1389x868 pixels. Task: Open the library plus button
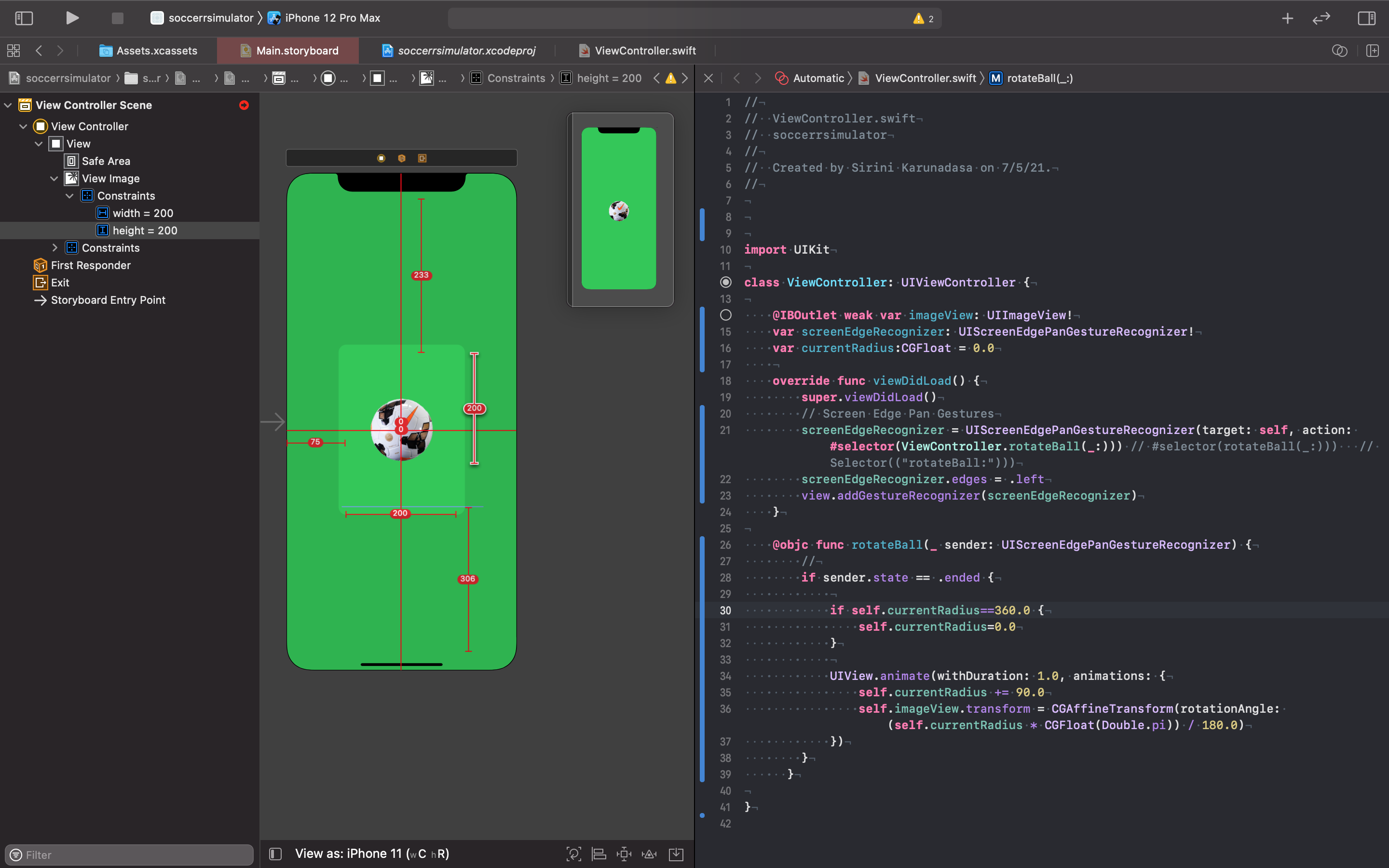[x=1287, y=18]
